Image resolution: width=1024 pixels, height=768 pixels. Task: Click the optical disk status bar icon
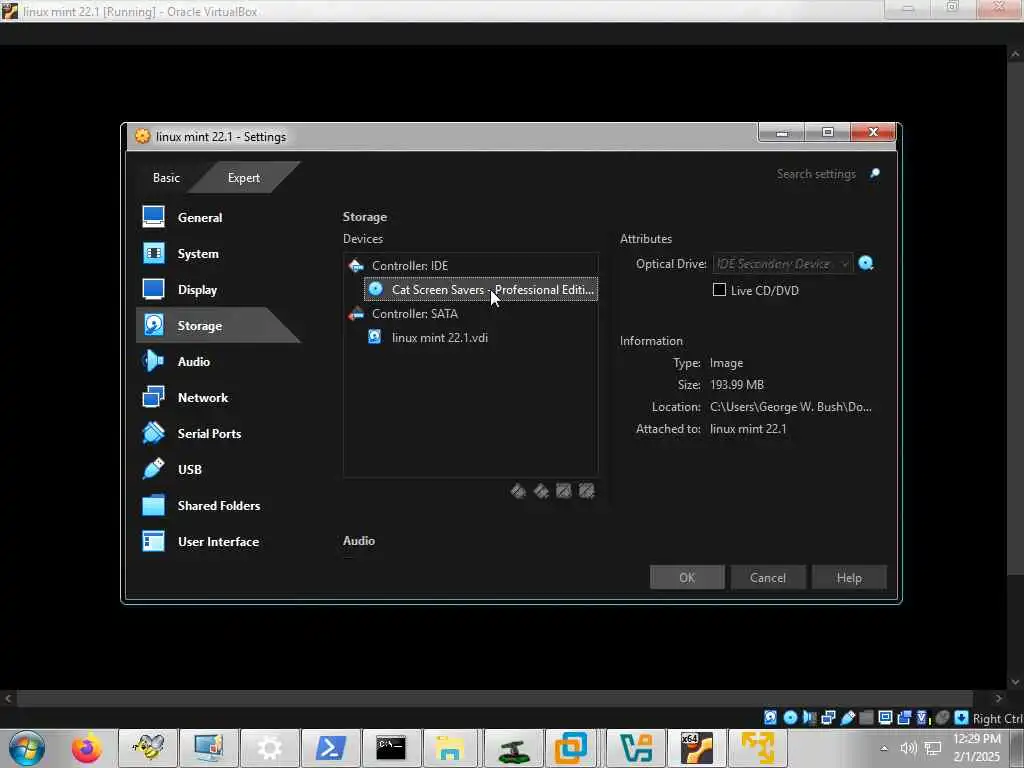pyautogui.click(x=790, y=718)
